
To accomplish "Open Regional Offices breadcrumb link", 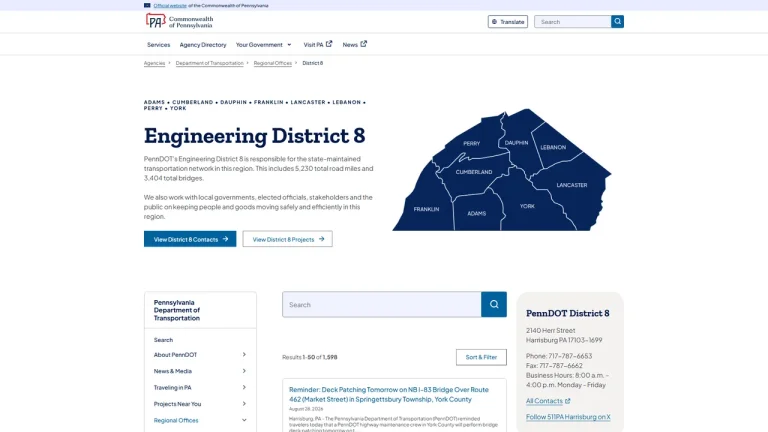I will 272,63.
